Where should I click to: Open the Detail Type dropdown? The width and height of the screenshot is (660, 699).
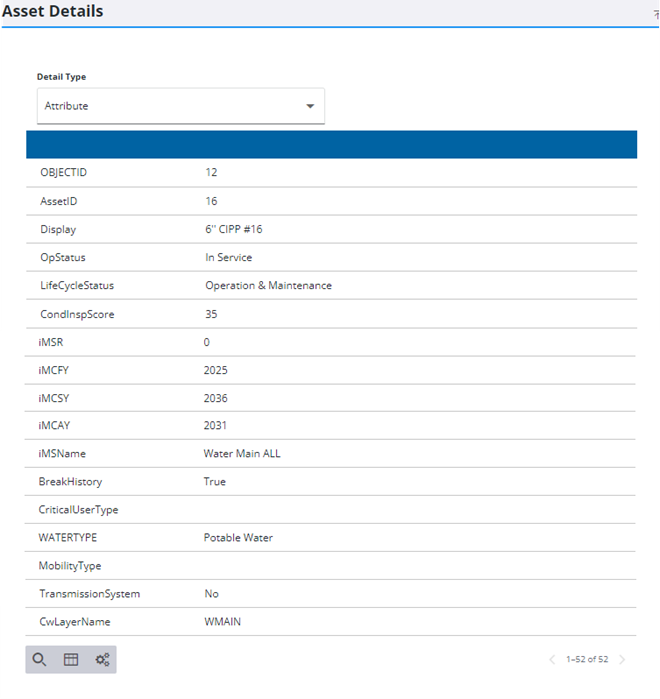180,106
